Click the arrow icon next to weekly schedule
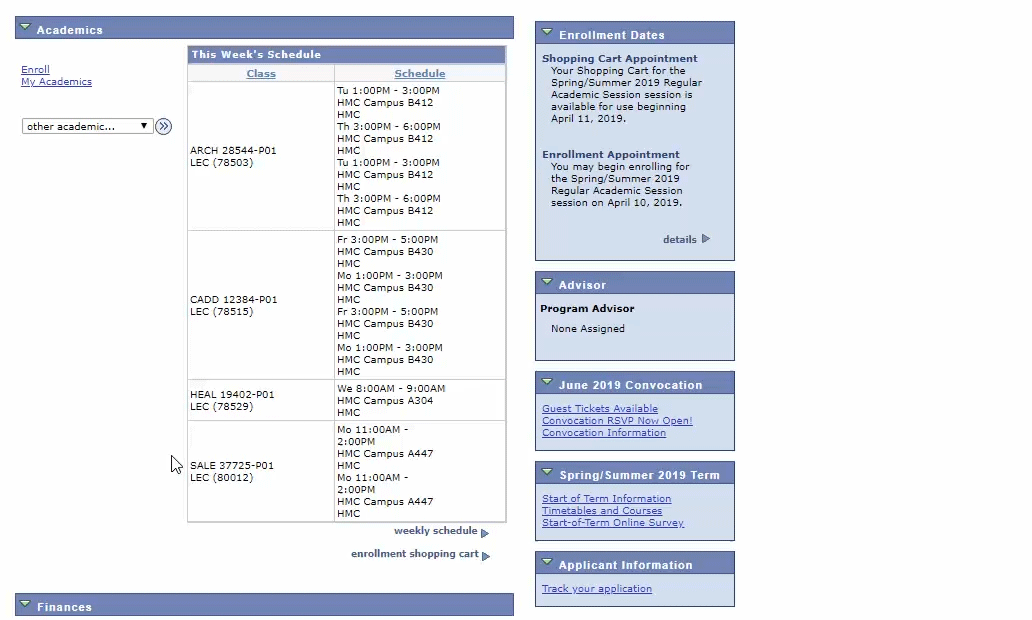Image resolution: width=1032 pixels, height=620 pixels. [485, 533]
